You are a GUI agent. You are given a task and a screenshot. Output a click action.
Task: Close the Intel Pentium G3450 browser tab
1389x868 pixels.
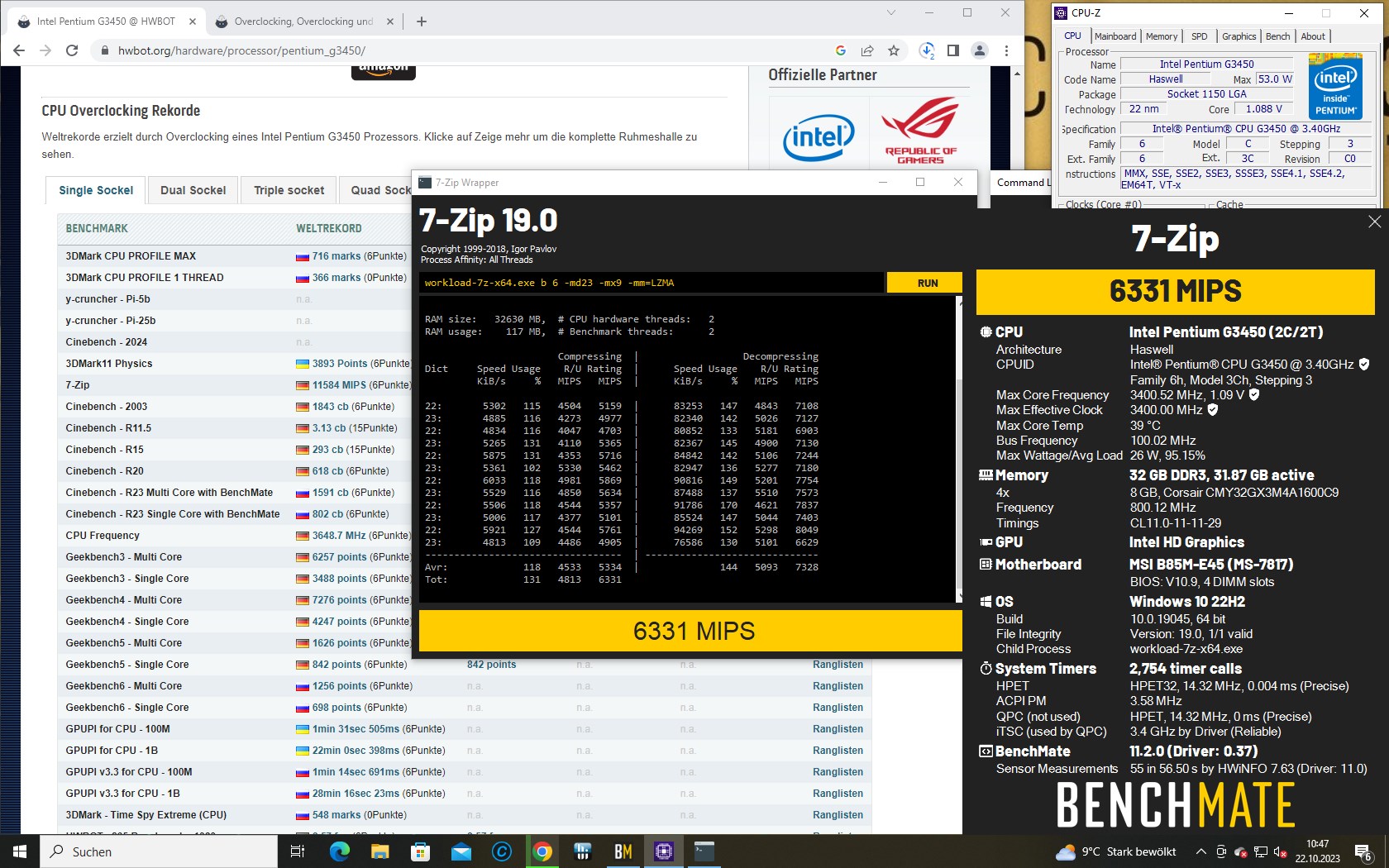point(193,21)
